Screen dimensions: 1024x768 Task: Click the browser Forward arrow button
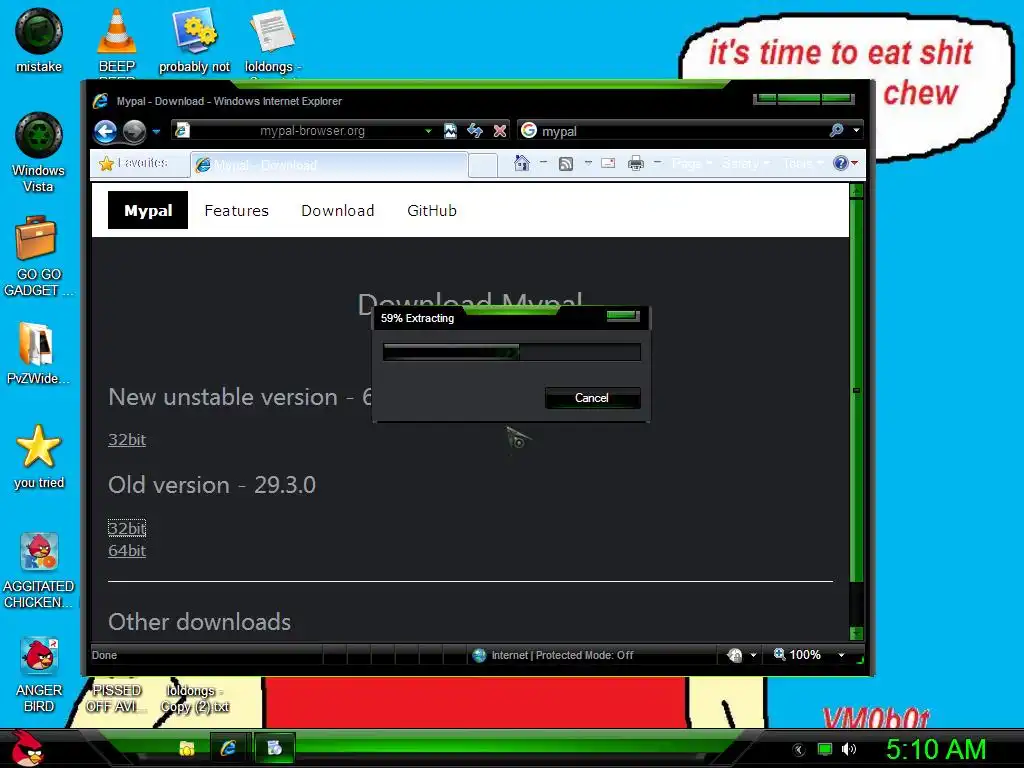click(x=135, y=131)
